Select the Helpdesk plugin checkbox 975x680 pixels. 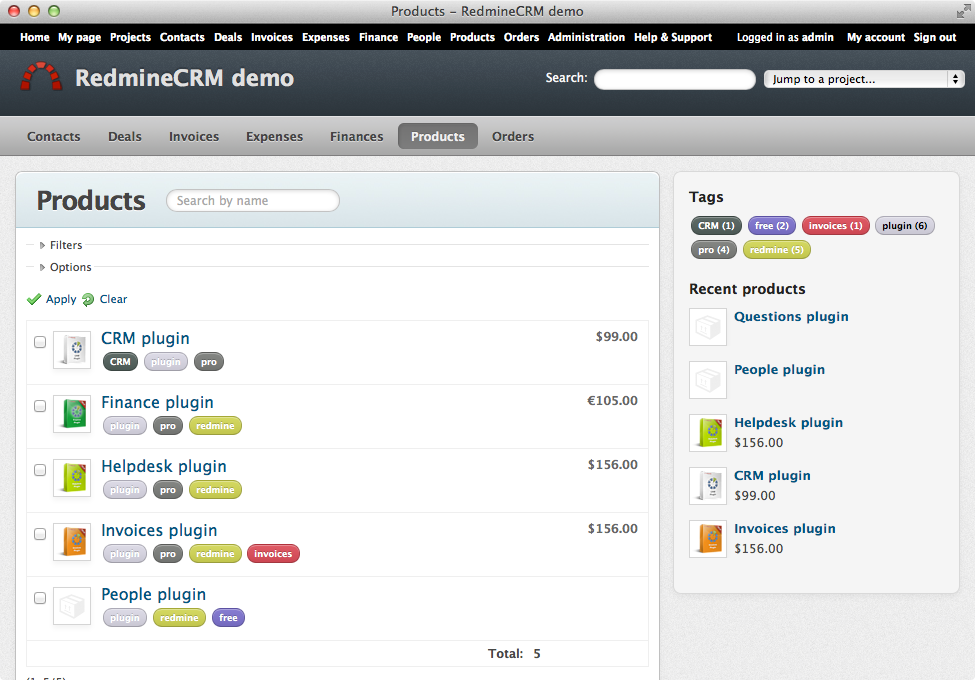point(40,470)
